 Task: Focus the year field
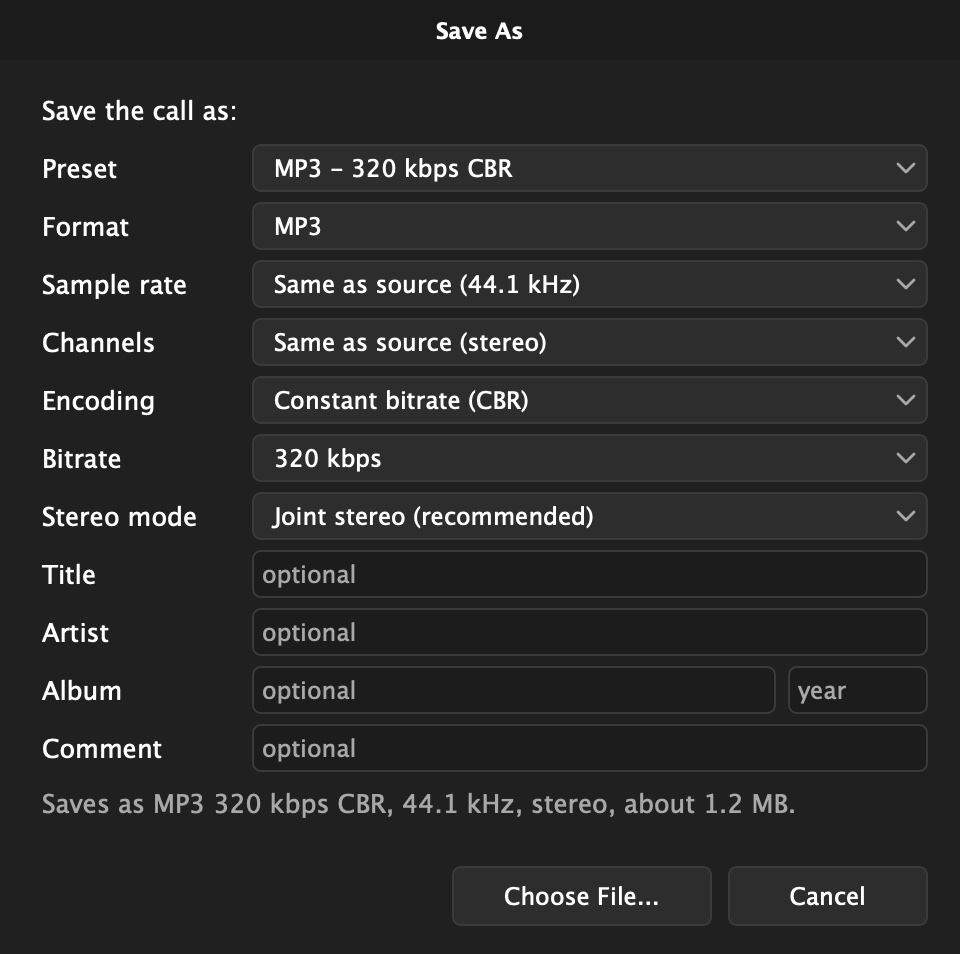pos(858,690)
